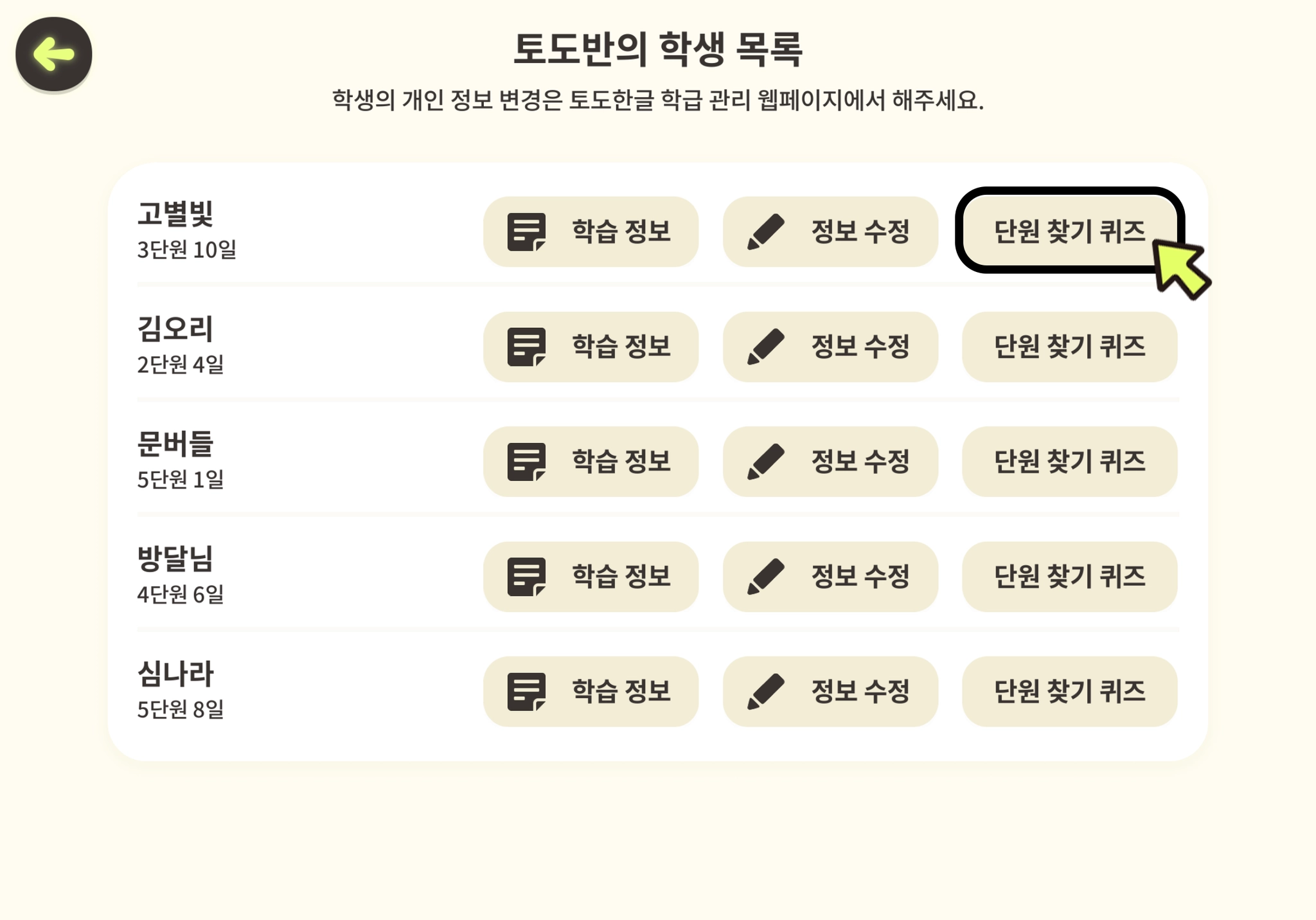
Task: Click the pencil icon in 문버들's row
Action: coord(766,462)
